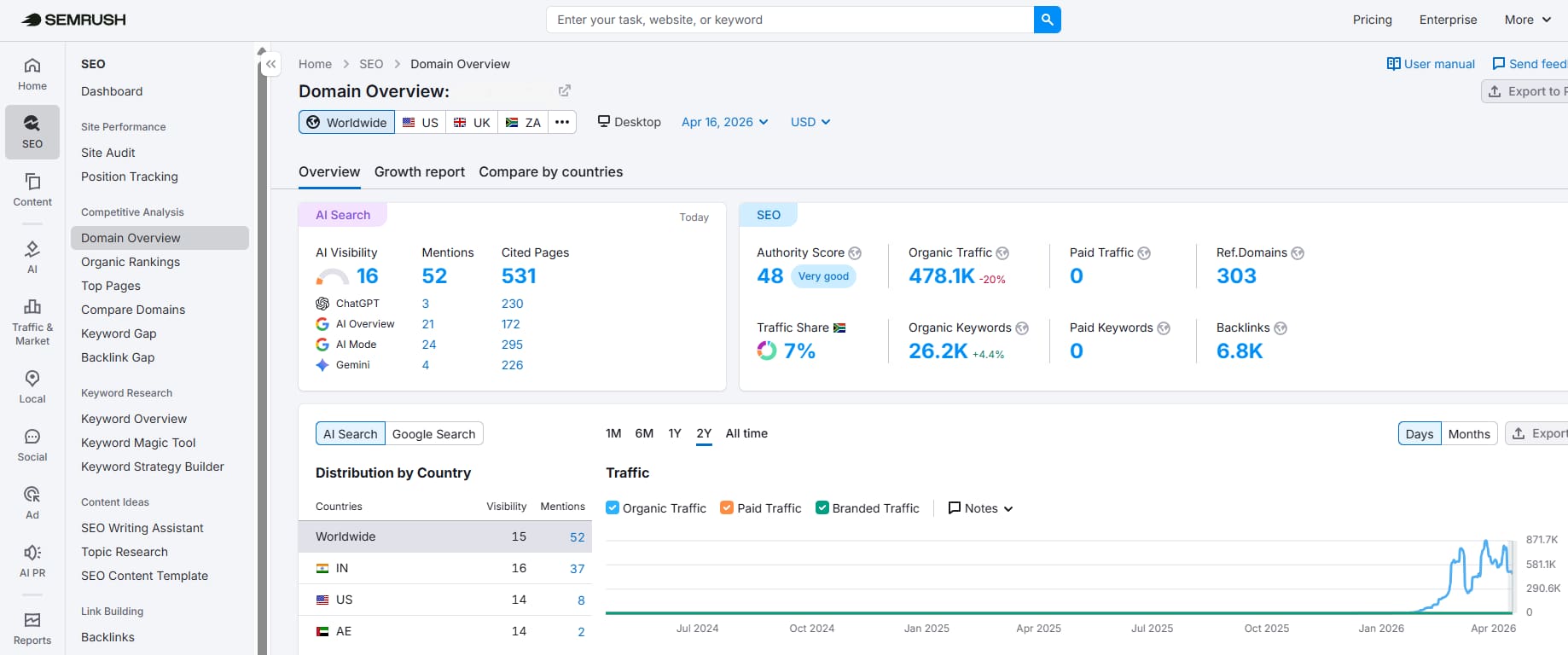Open the Apr 16, 2026 date dropdown

pos(724,122)
